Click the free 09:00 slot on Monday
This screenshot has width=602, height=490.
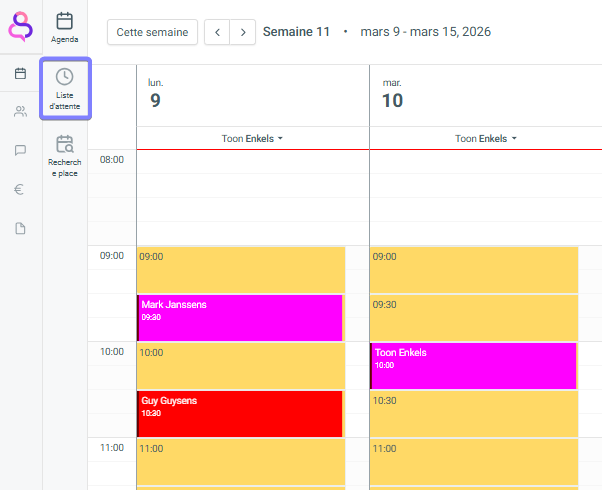click(x=240, y=270)
